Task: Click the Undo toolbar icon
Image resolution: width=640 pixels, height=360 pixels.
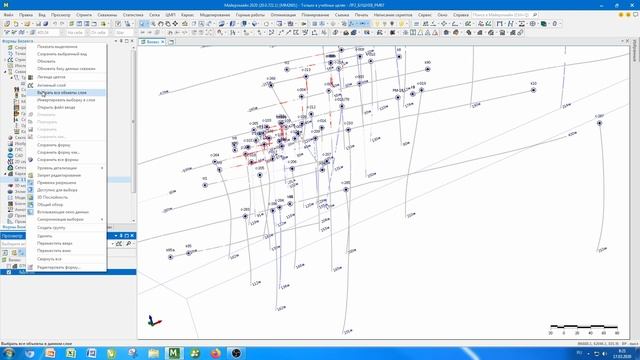Action: pyautogui.click(x=55, y=24)
